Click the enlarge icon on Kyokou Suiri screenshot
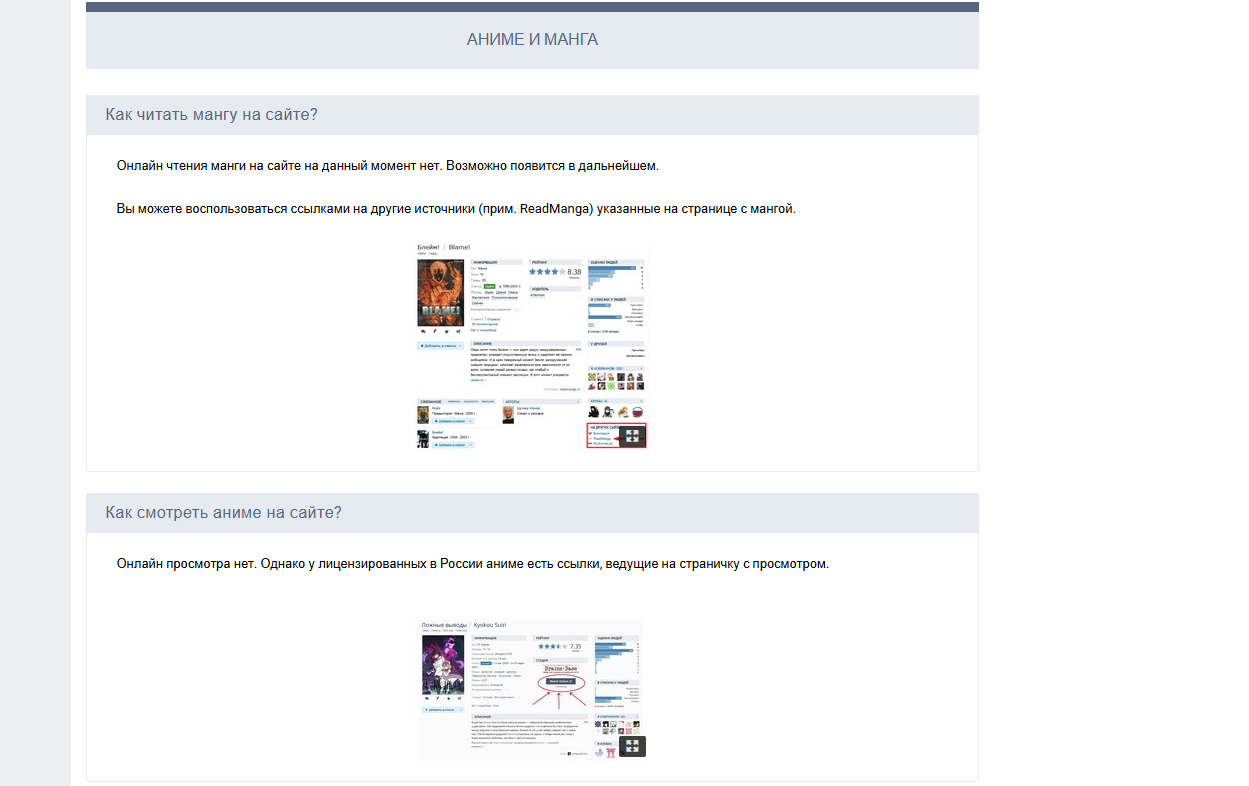The height and width of the screenshot is (786, 1249). point(632,746)
